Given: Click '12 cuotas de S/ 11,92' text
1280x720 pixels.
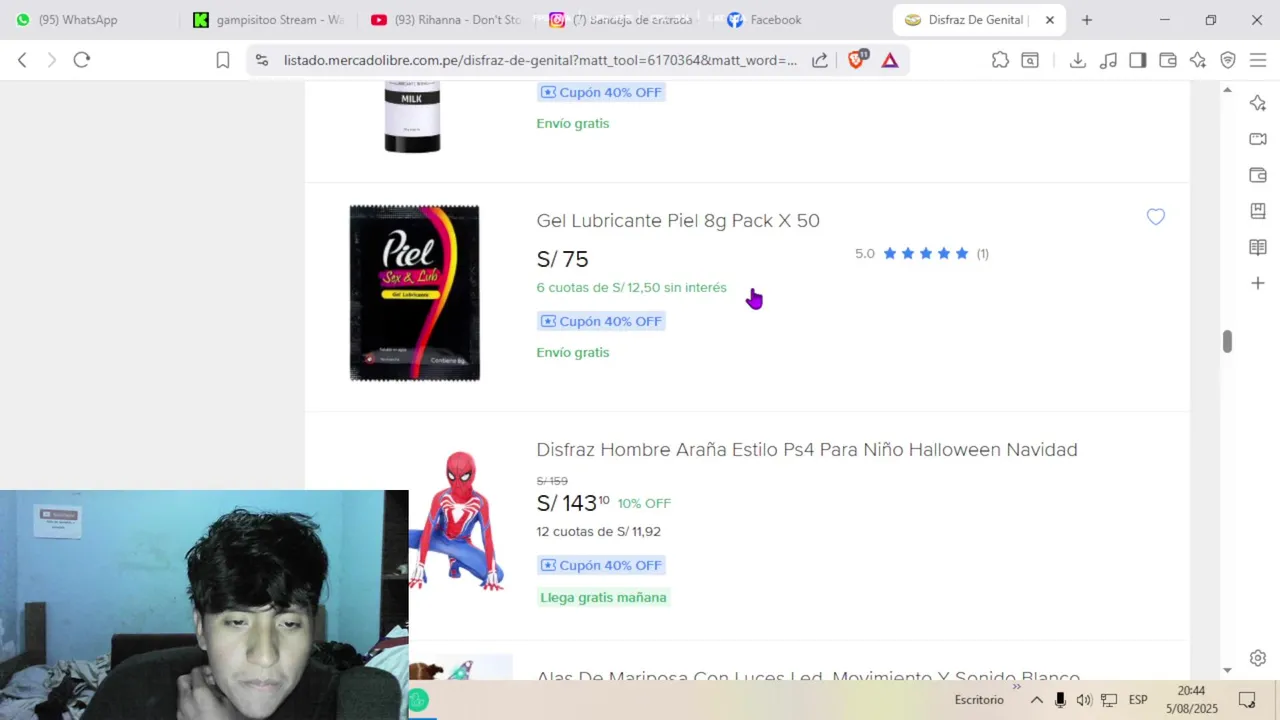Looking at the screenshot, I should 598,532.
